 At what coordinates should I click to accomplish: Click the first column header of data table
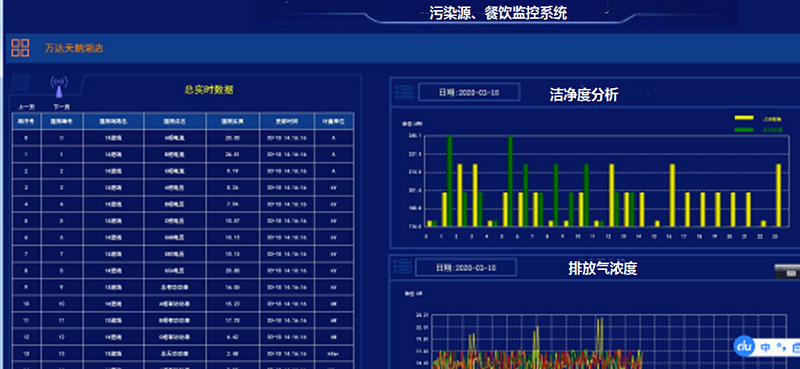tap(27, 121)
